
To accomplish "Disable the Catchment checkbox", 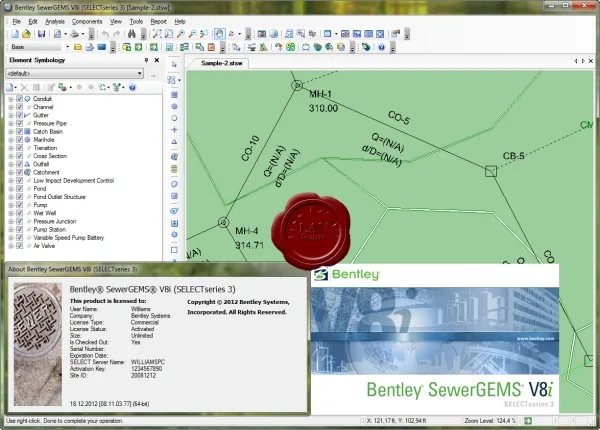I will pos(20,172).
